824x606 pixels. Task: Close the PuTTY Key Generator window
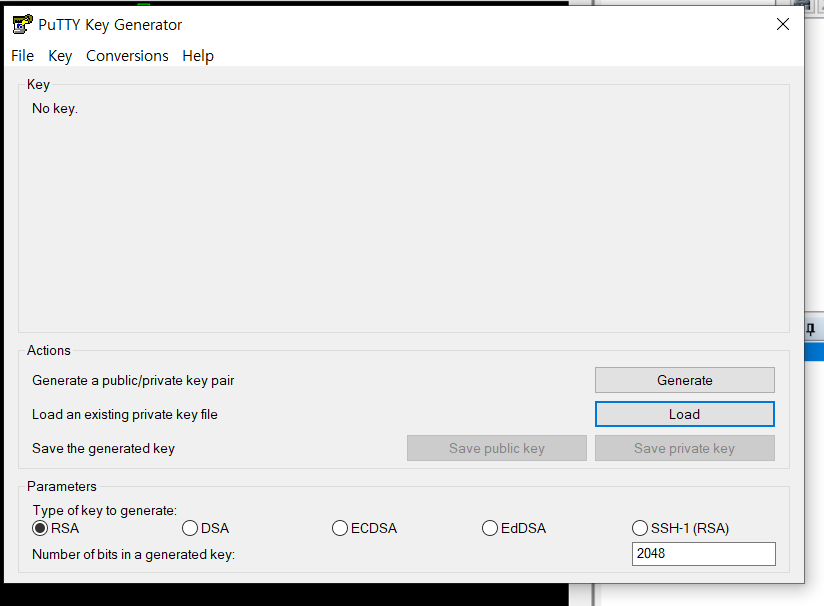[782, 24]
